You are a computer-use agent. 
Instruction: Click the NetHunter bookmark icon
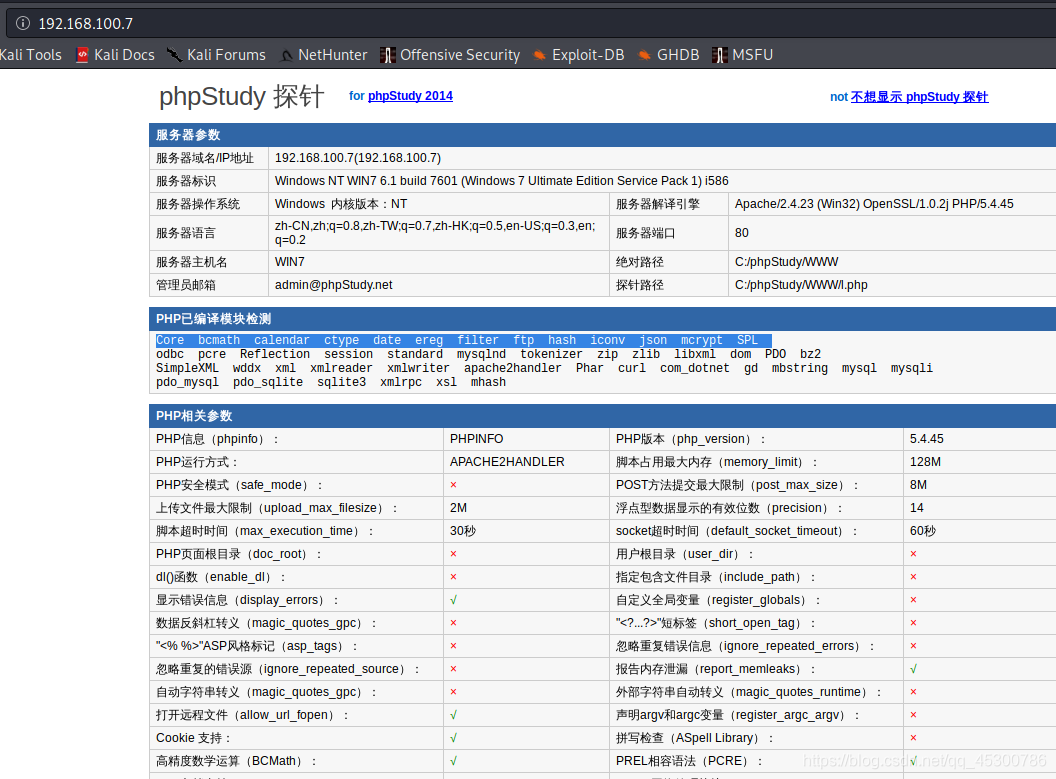pos(287,56)
